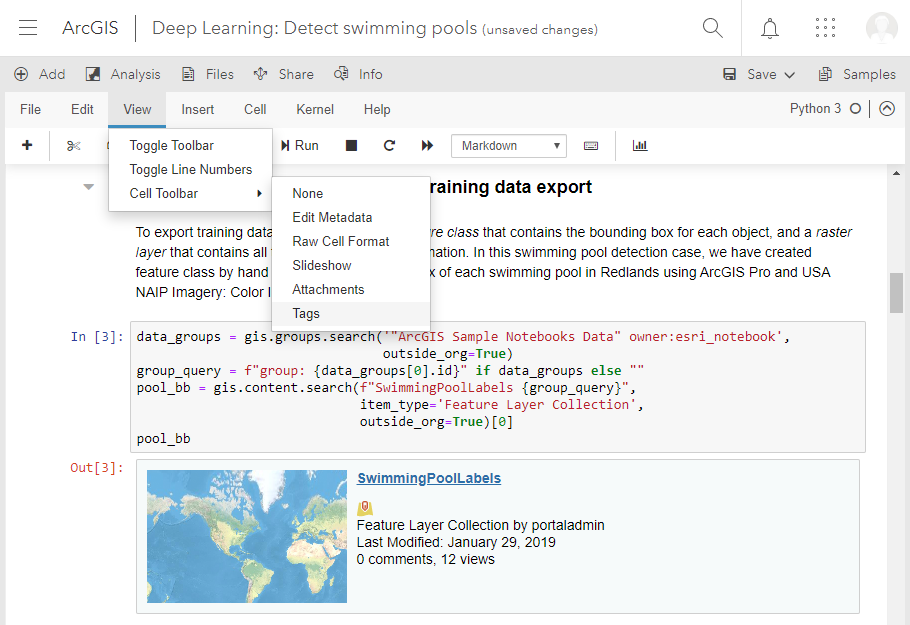The image size is (910, 625).
Task: Insert a cell below with plus icon
Action: (27, 145)
